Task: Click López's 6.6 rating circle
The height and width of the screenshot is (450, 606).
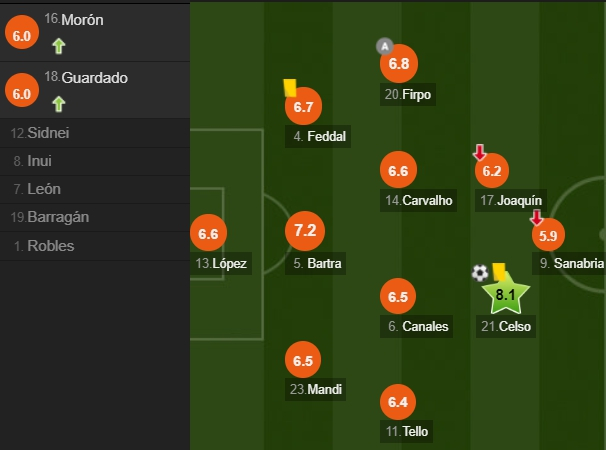Action: click(x=208, y=235)
